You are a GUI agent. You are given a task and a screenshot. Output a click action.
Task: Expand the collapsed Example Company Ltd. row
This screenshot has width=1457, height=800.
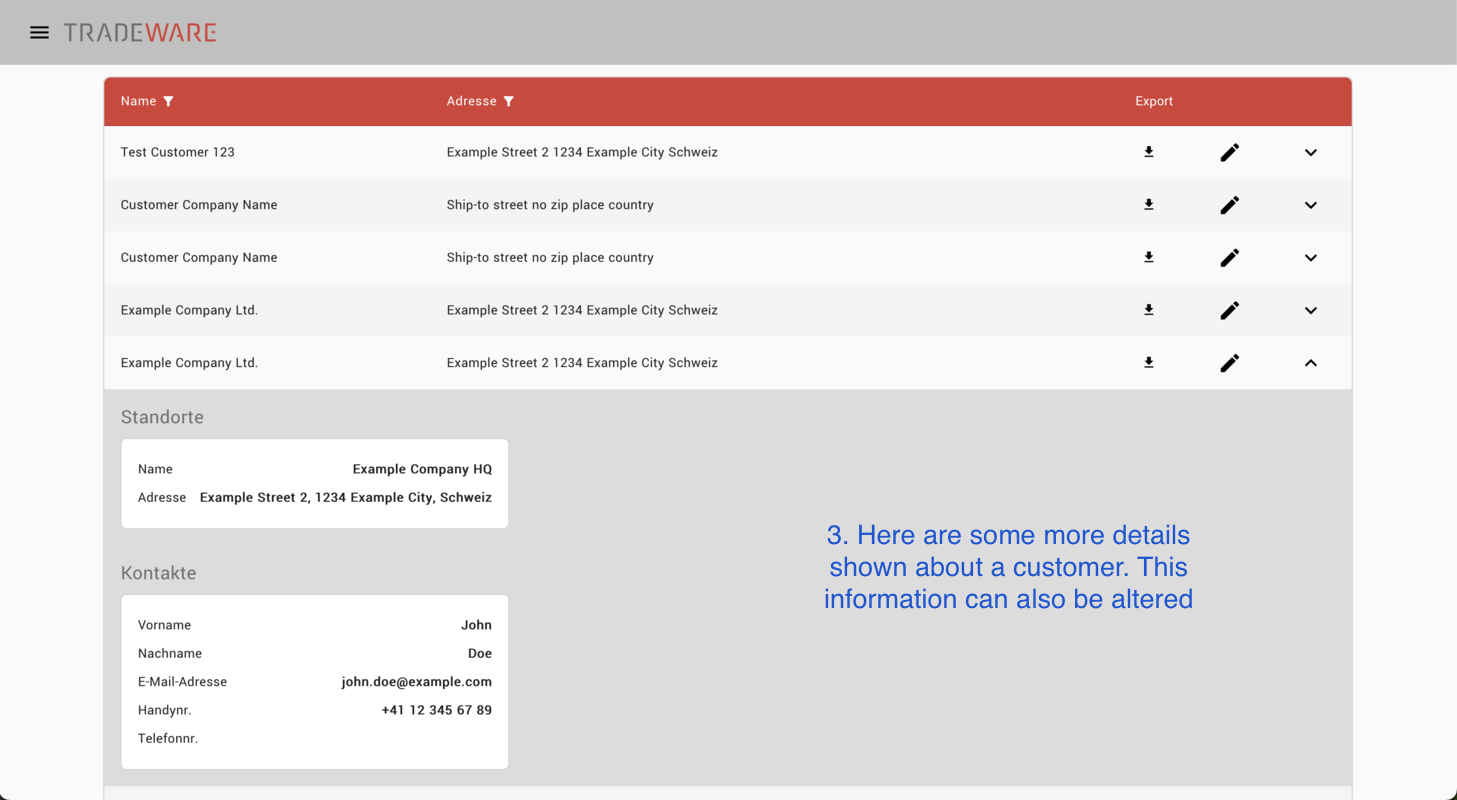pos(1311,310)
